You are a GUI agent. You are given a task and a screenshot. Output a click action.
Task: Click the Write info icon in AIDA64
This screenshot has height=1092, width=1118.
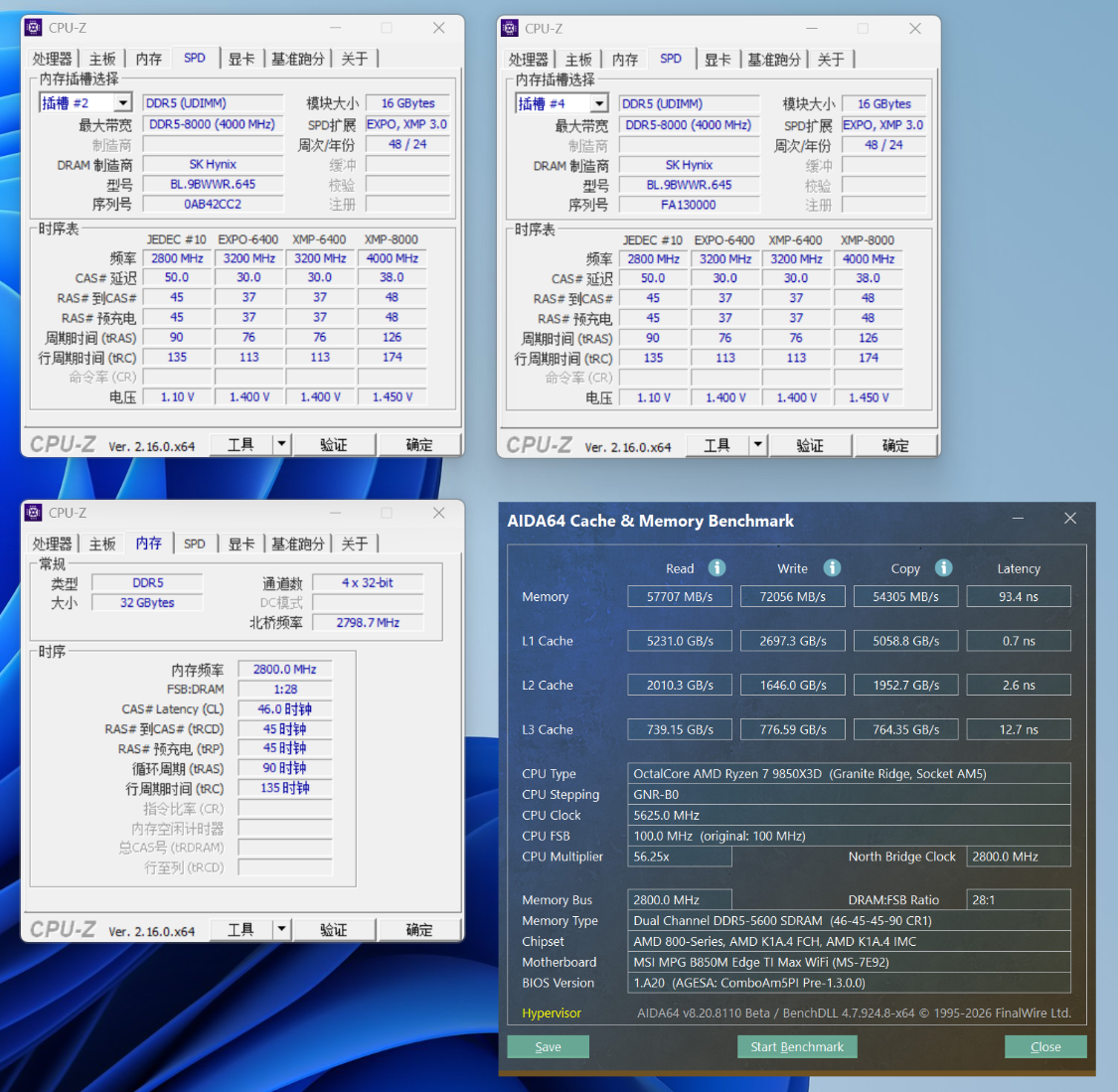point(832,568)
